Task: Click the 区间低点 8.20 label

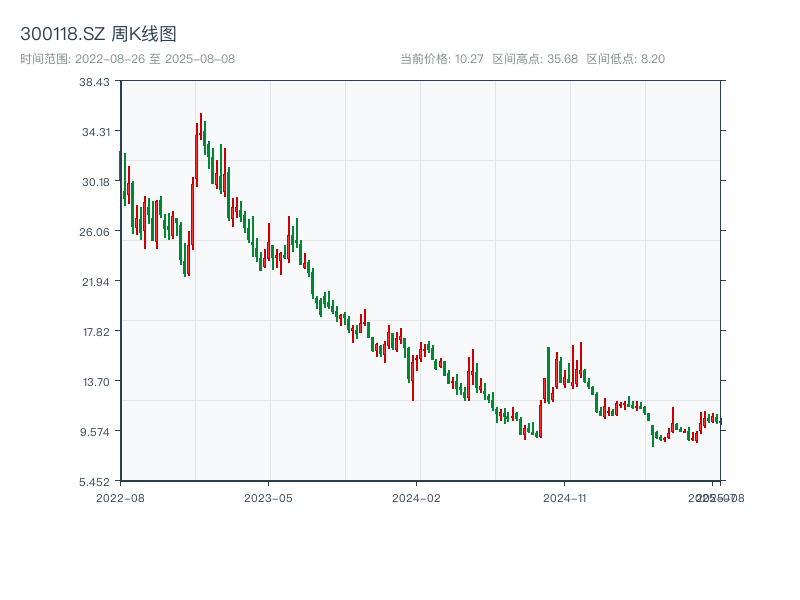Action: pos(625,59)
